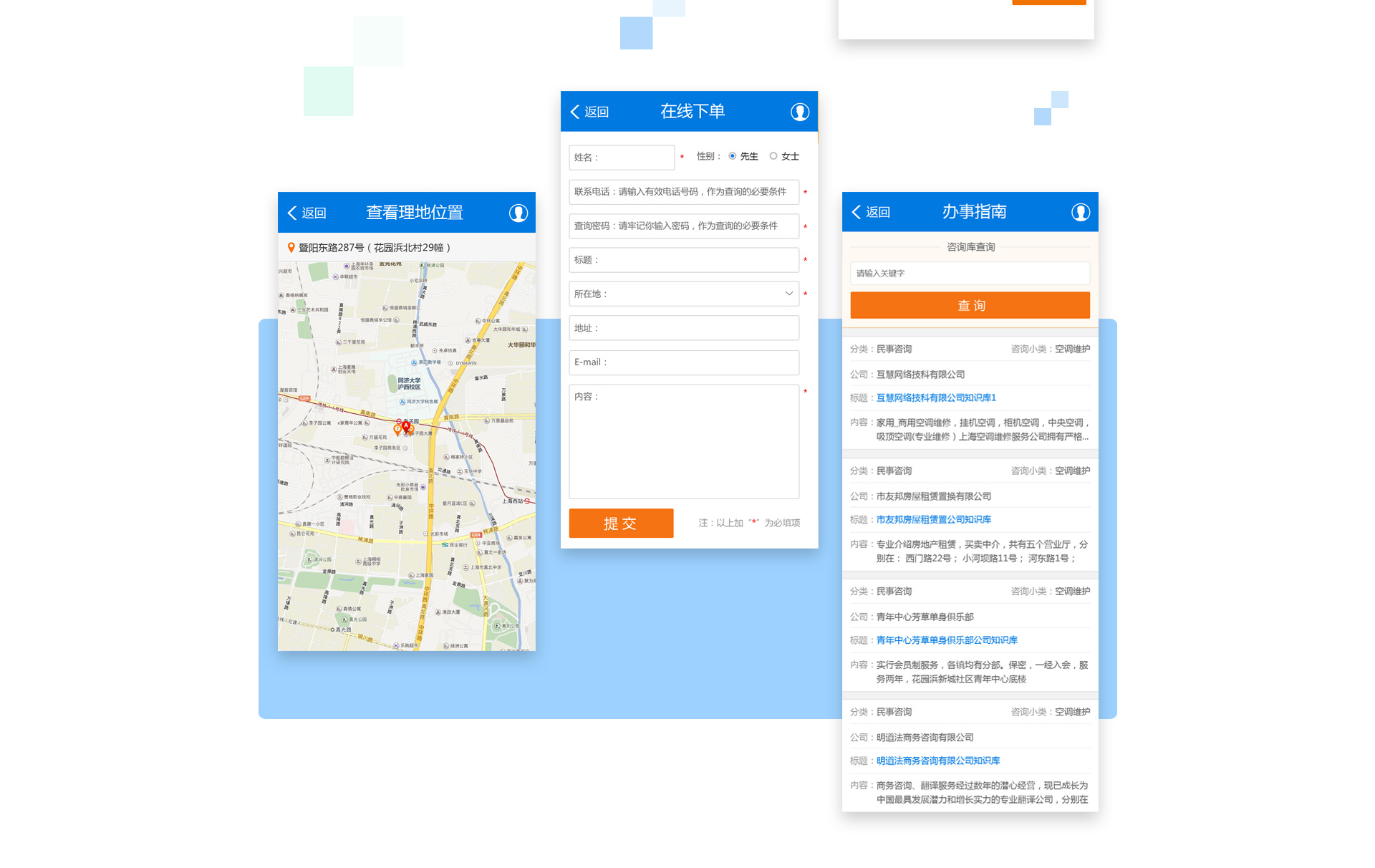
Task: Click the profile icon in 查看理地位置 header
Action: tap(518, 213)
